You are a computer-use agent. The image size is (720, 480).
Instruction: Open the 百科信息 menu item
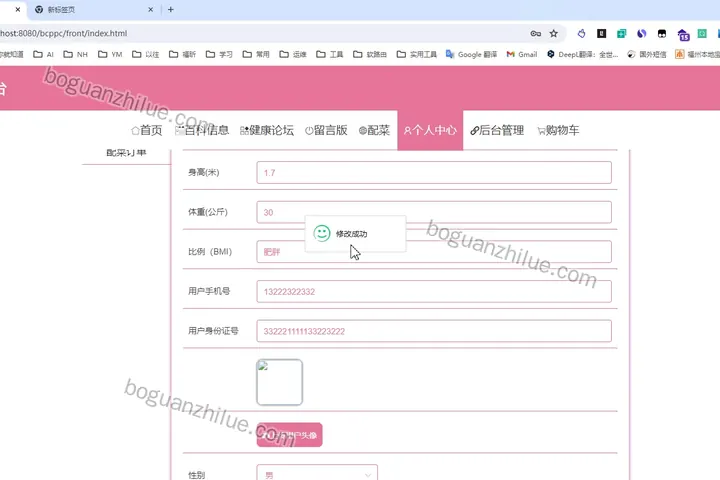tap(202, 130)
